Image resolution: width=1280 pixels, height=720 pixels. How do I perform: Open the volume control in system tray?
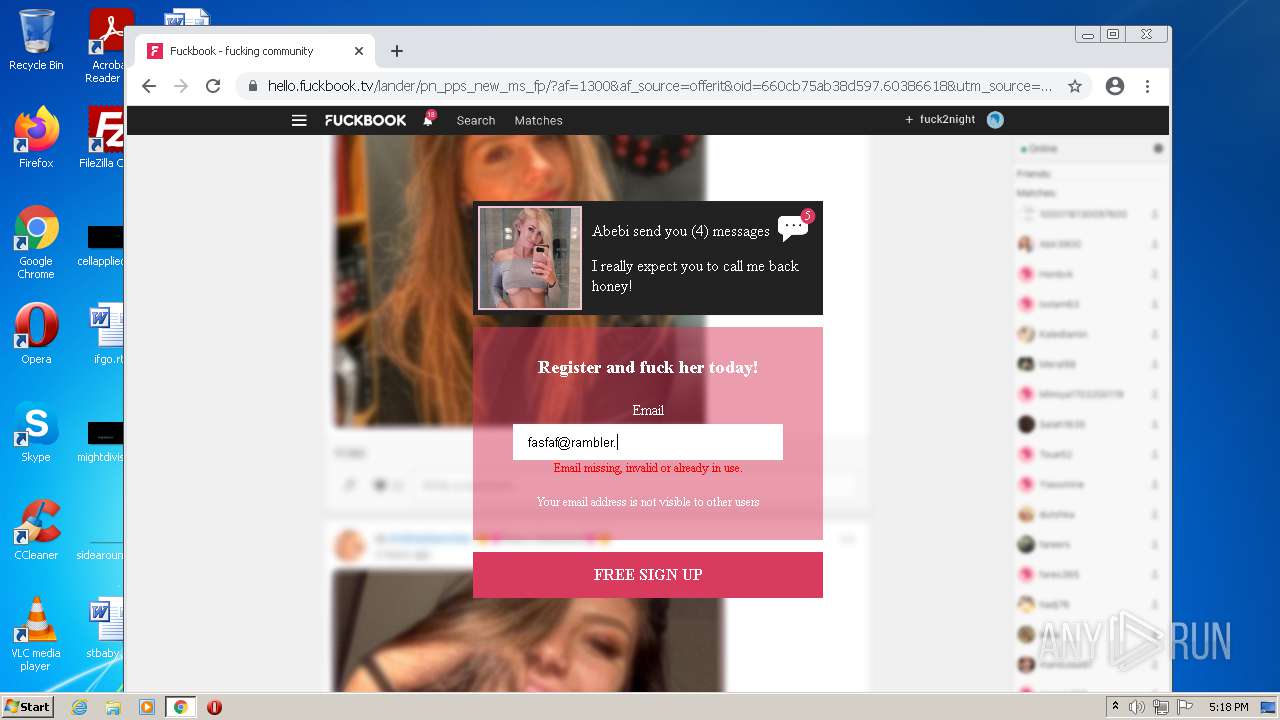[x=1137, y=707]
